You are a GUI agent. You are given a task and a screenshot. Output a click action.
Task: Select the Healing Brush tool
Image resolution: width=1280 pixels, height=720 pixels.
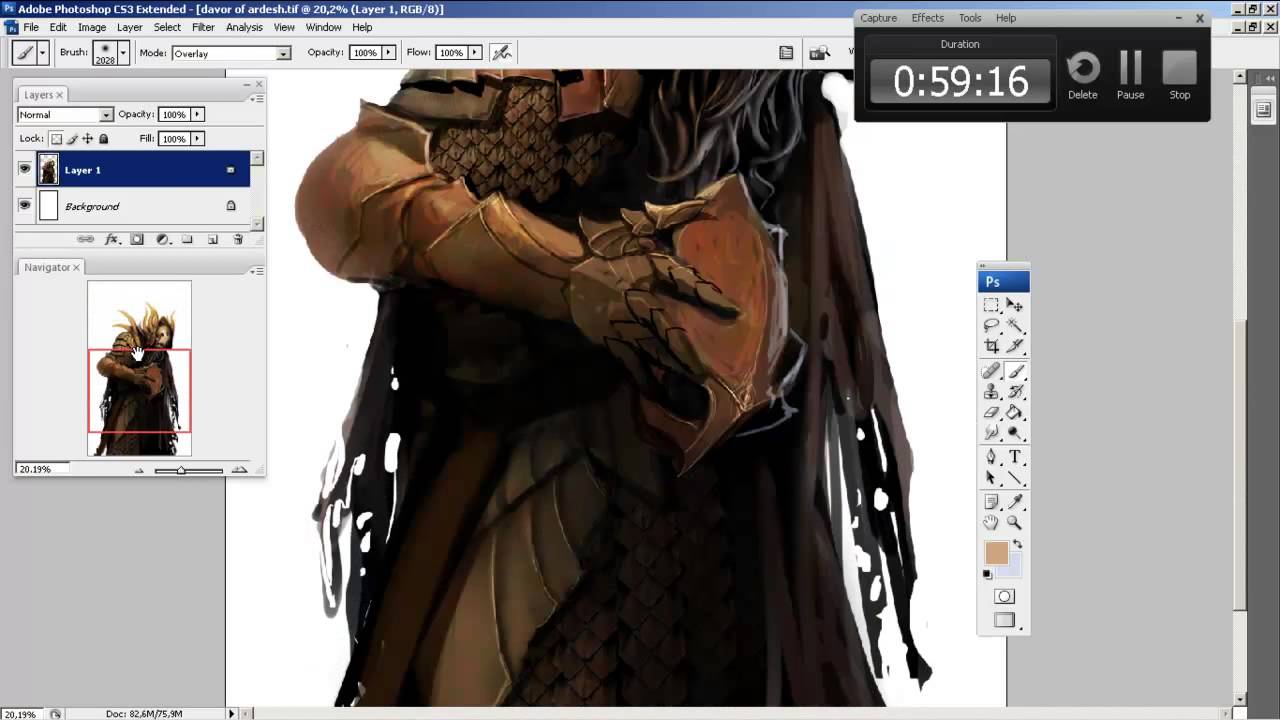(x=991, y=371)
